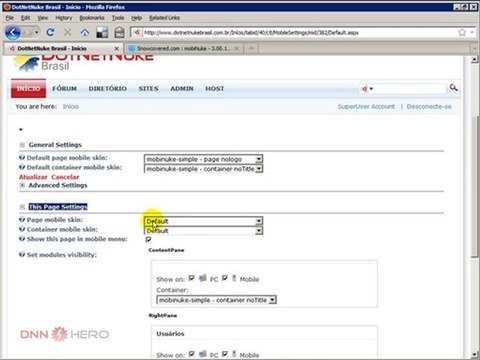Open the new tab button in tab strip

coord(252,48)
